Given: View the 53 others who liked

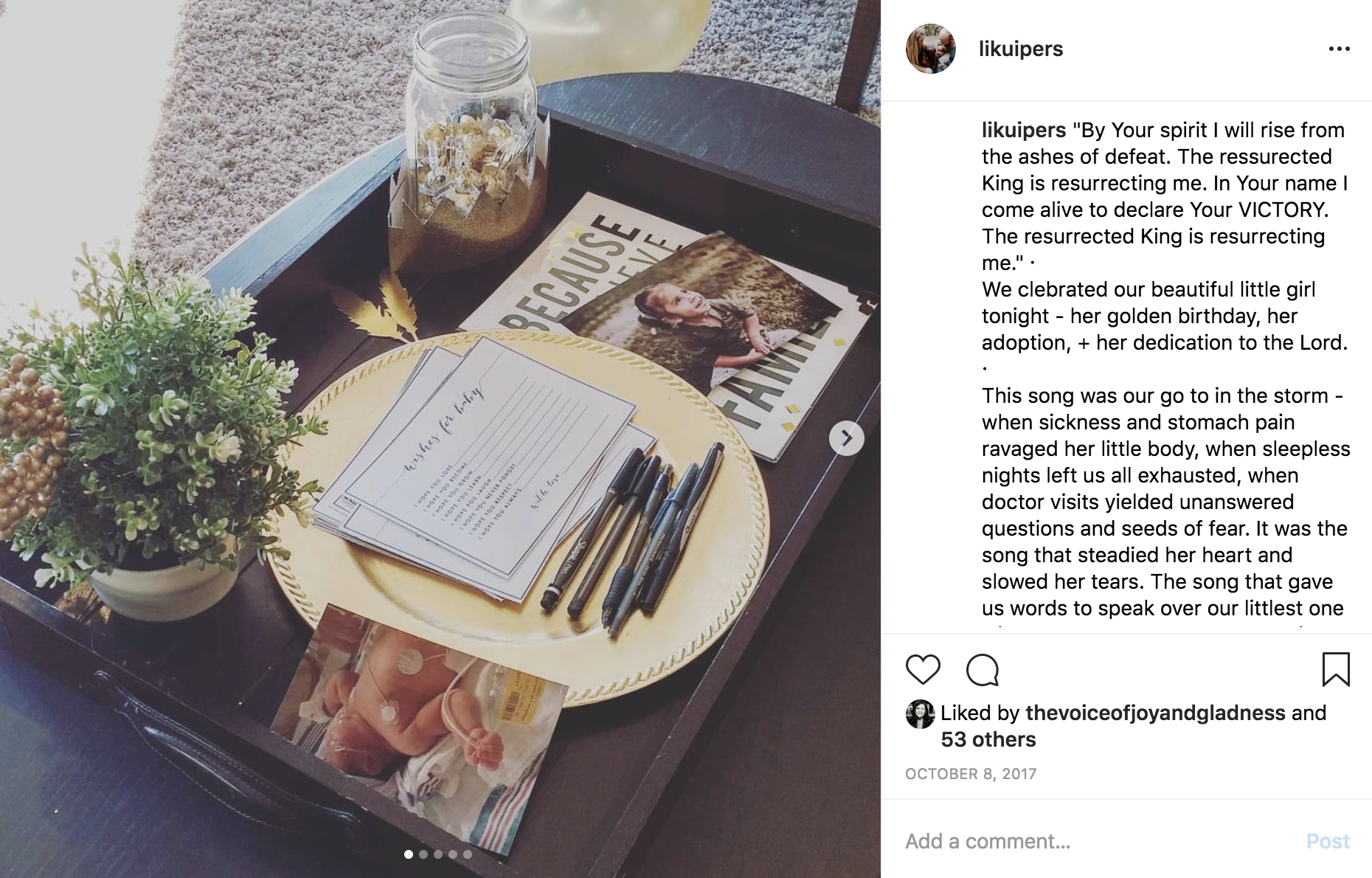Looking at the screenshot, I should pos(988,739).
